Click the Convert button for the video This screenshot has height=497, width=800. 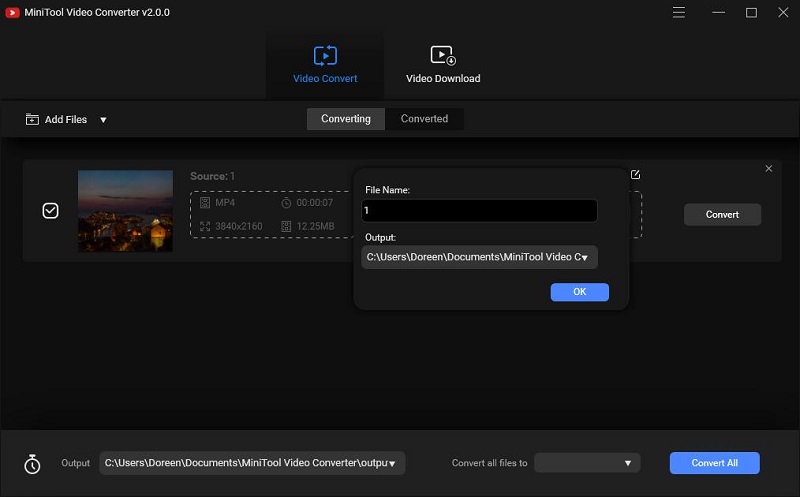722,215
